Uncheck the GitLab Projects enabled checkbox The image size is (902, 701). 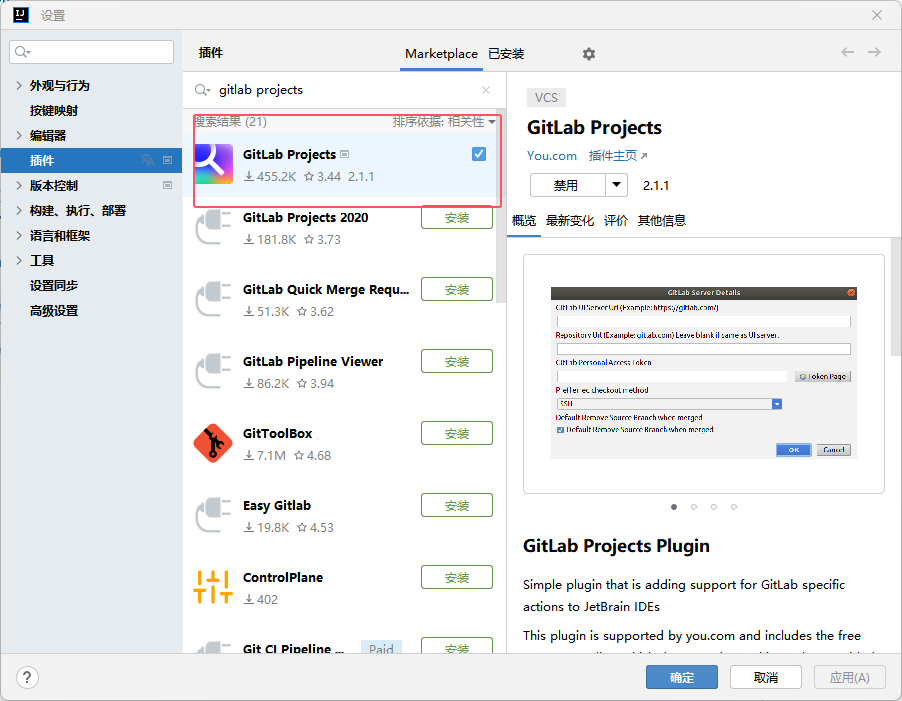pyautogui.click(x=479, y=154)
